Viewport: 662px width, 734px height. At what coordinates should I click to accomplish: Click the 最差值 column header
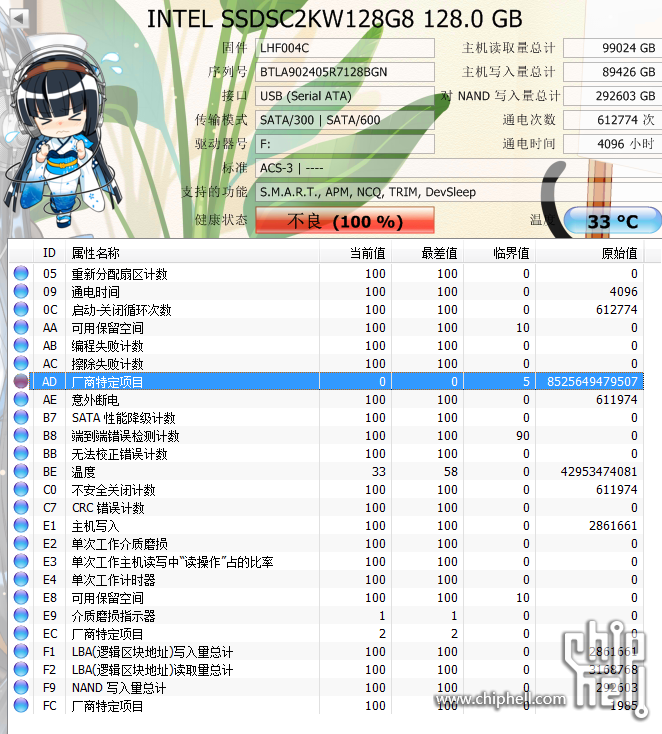427,253
